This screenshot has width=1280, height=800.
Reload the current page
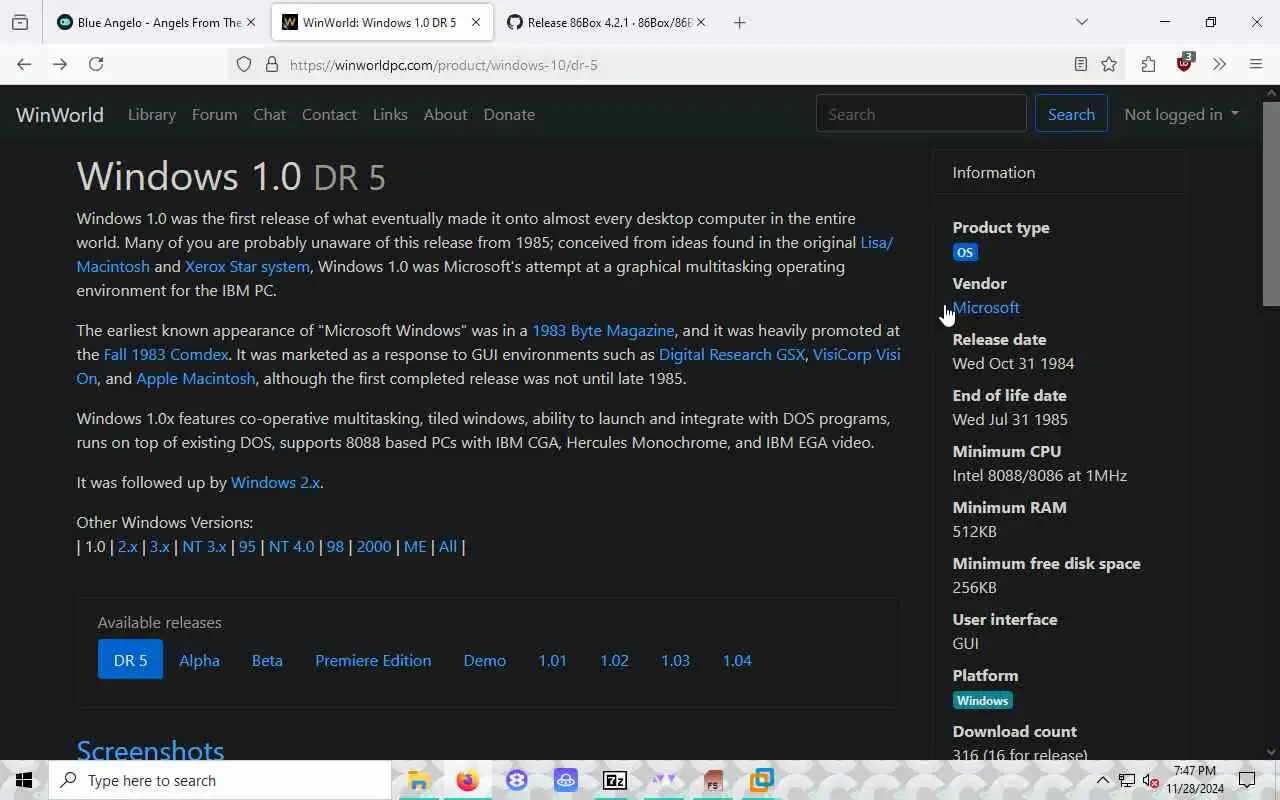coord(96,64)
